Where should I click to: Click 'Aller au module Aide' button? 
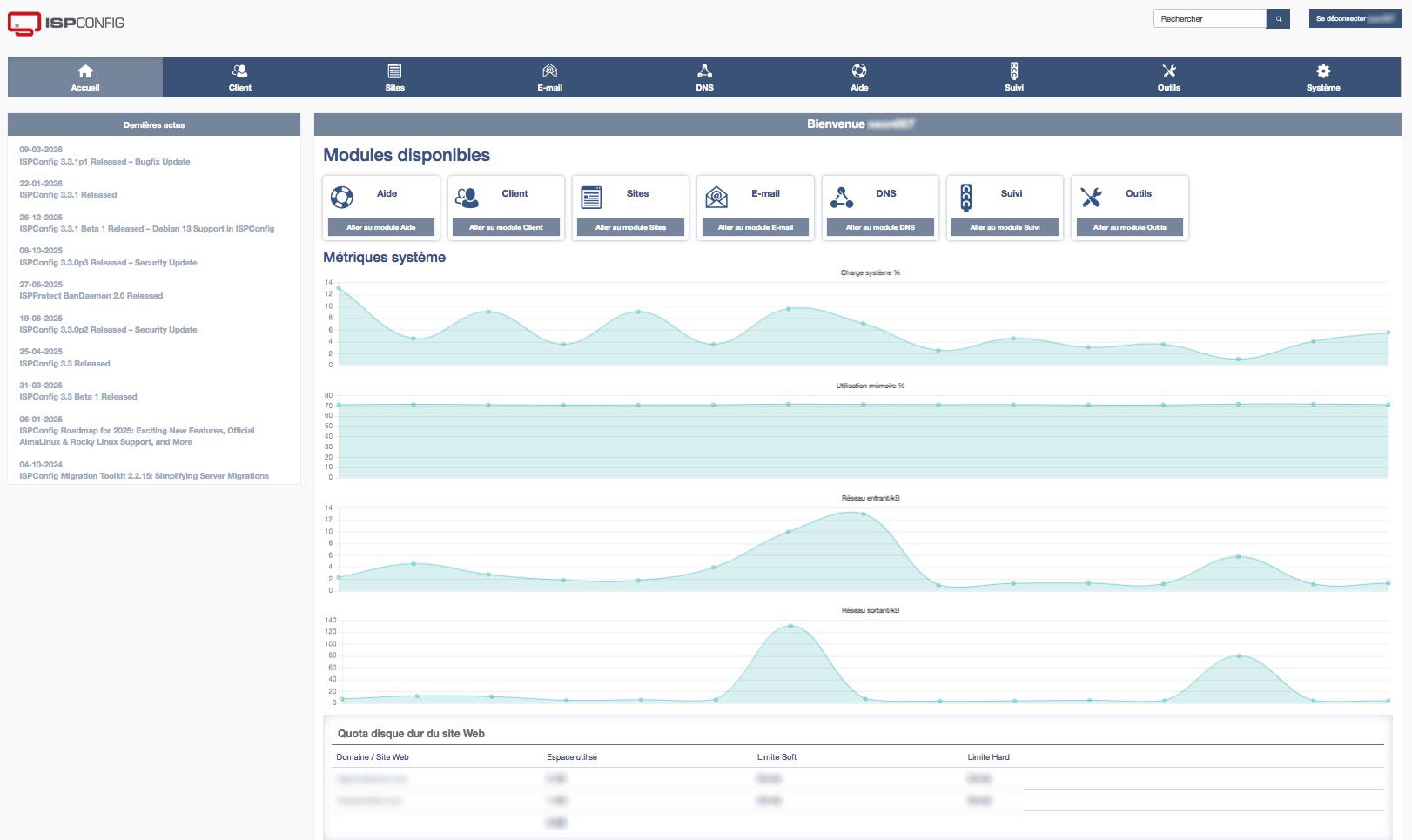pyautogui.click(x=381, y=227)
